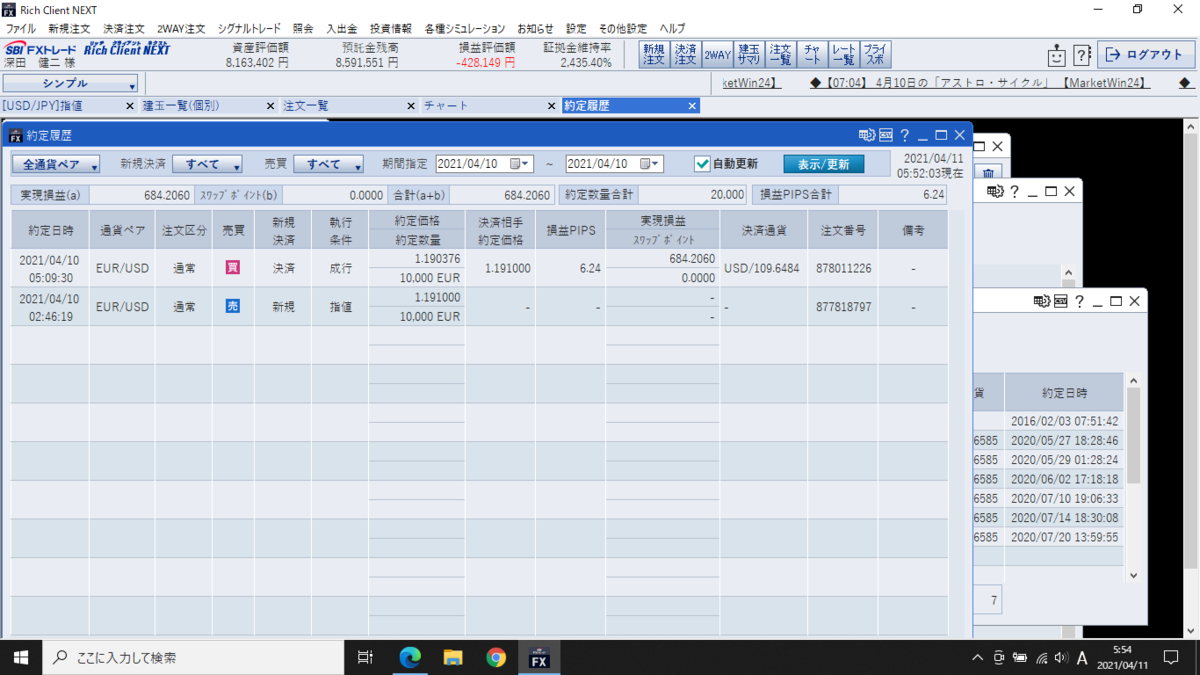
Task: Click the robot face assistant icon
Action: pyautogui.click(x=1057, y=55)
